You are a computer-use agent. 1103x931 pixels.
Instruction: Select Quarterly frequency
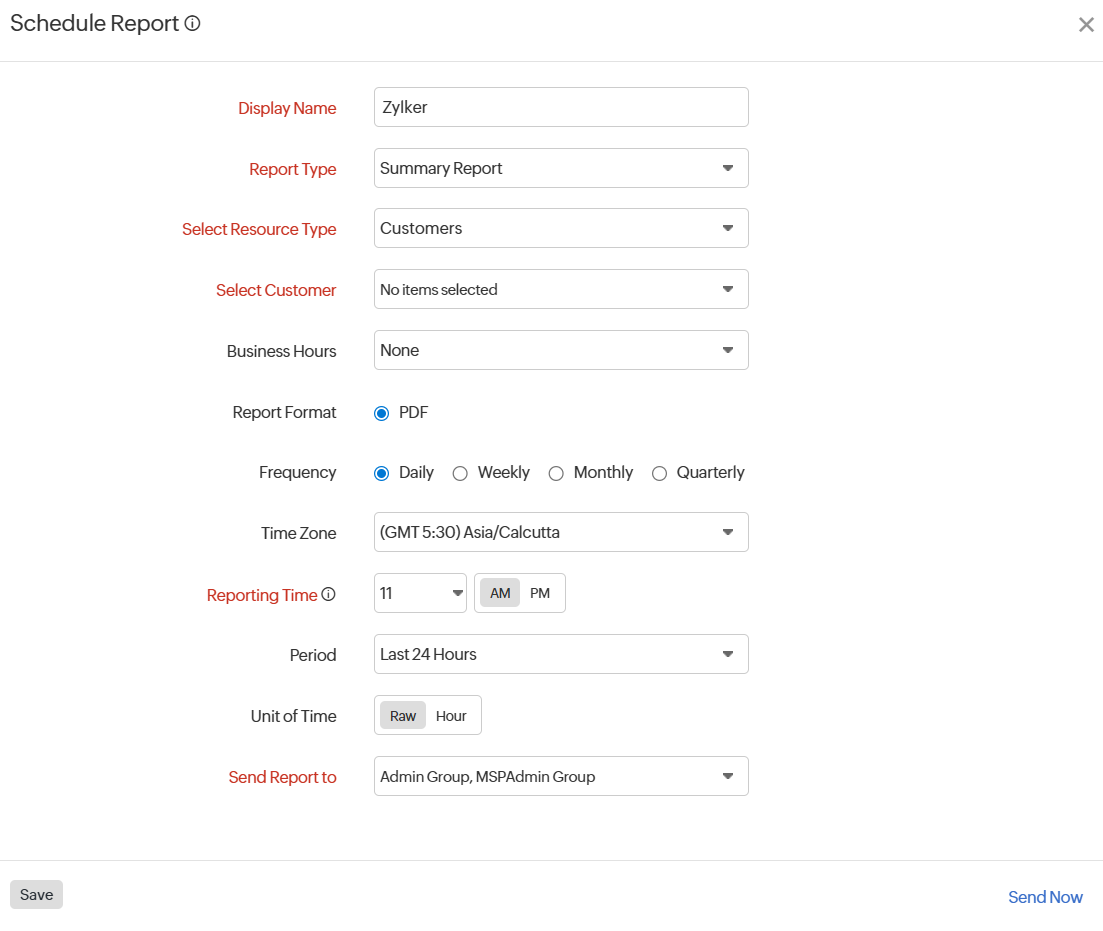(x=660, y=473)
